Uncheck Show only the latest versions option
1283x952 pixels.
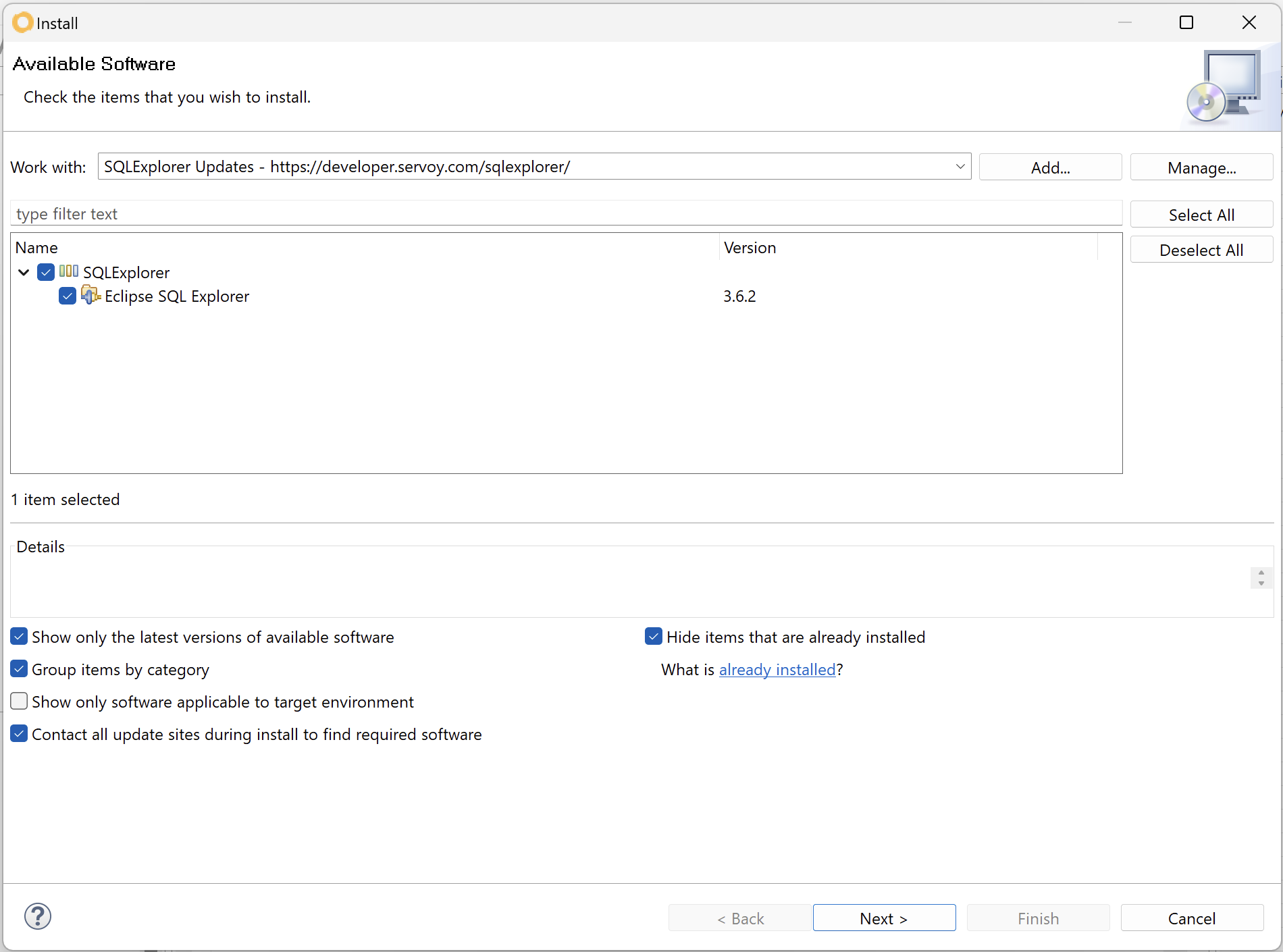tap(18, 636)
